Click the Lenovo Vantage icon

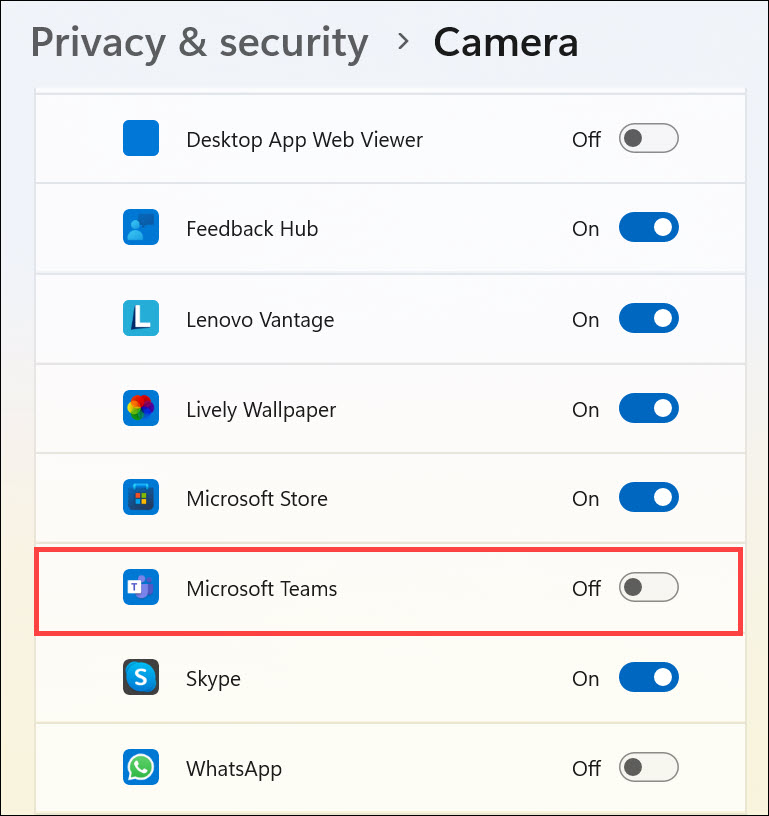point(141,318)
